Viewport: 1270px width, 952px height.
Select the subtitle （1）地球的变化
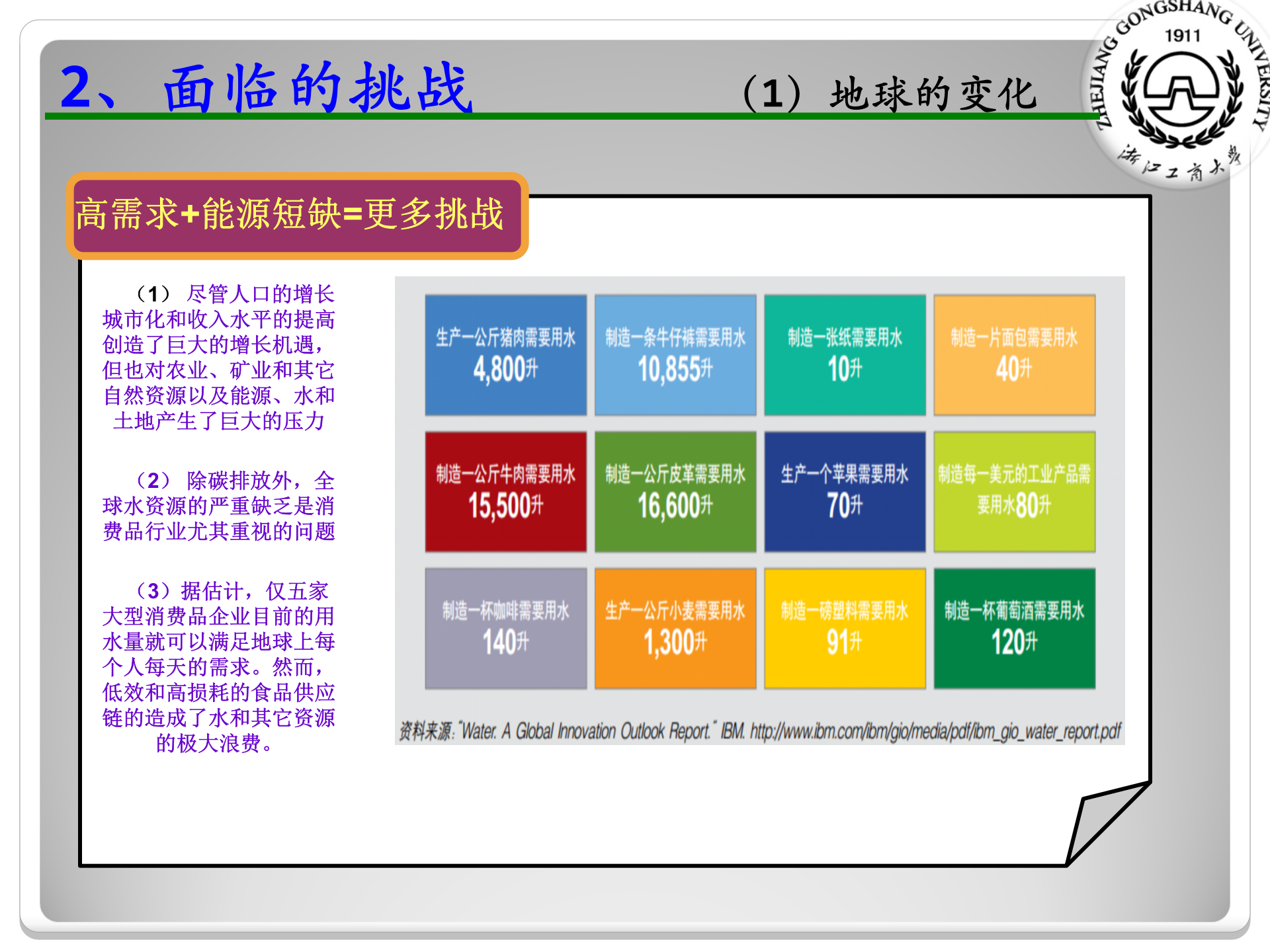coord(893,89)
